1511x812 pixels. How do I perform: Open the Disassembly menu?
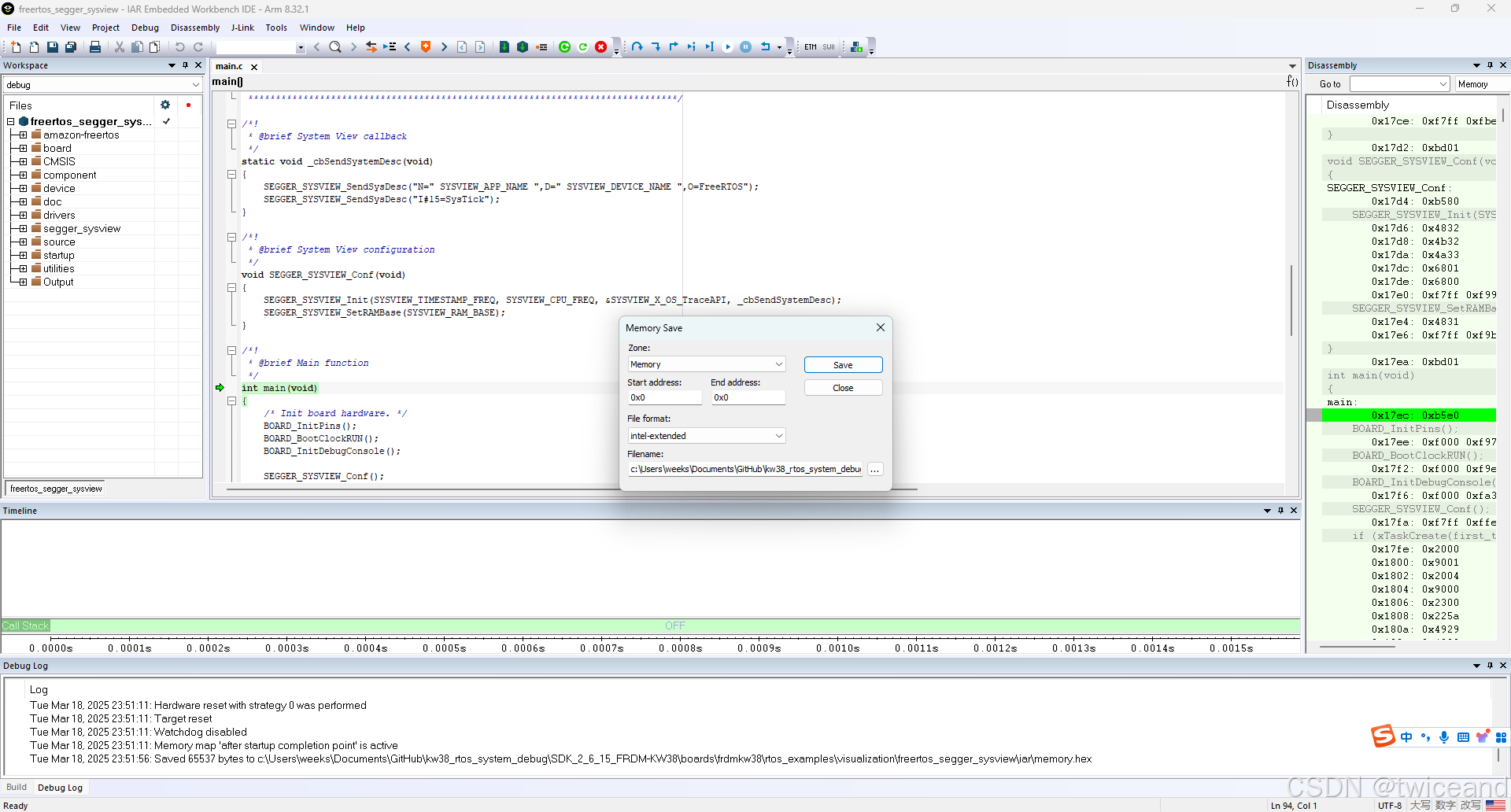[x=195, y=28]
